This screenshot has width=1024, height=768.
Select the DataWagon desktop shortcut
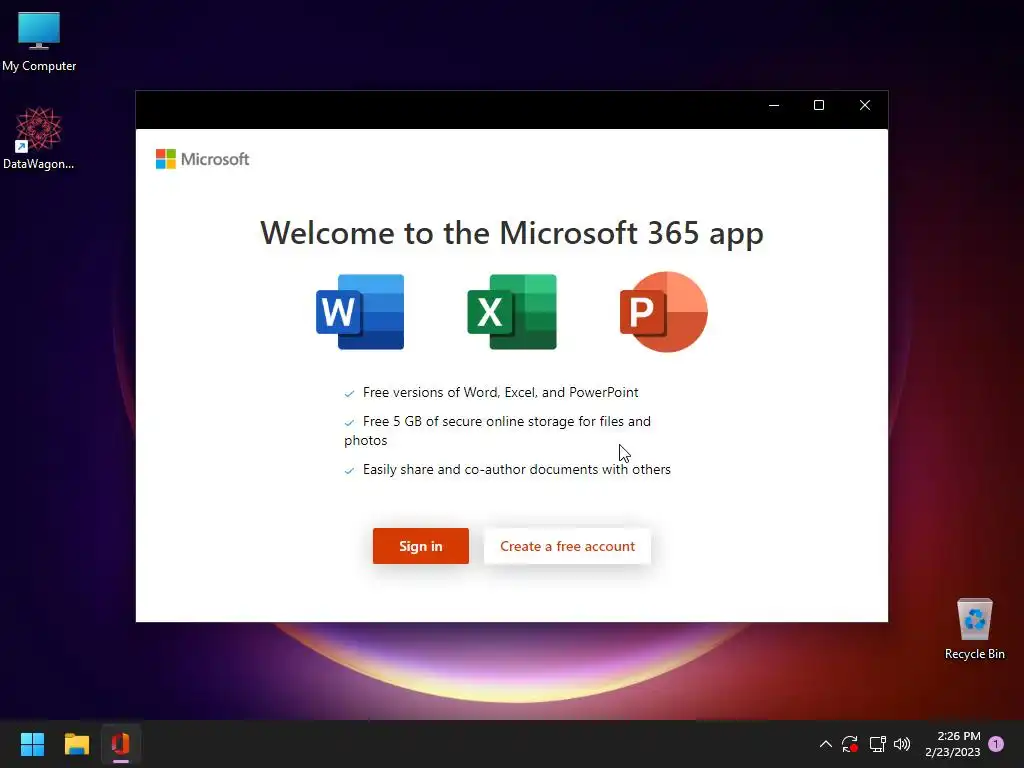(x=39, y=138)
